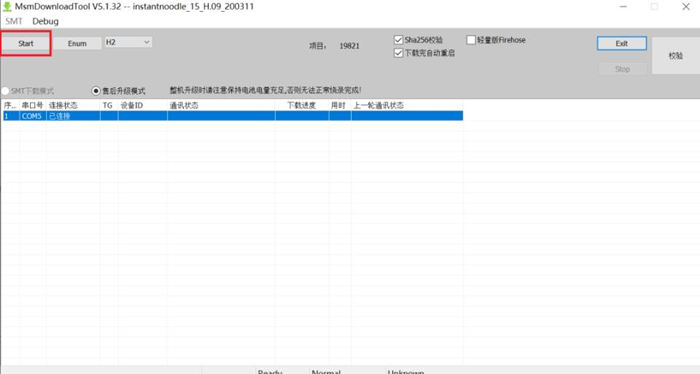The image size is (700, 374).
Task: Enable the lightweight Firehose checkbox
Action: click(471, 40)
